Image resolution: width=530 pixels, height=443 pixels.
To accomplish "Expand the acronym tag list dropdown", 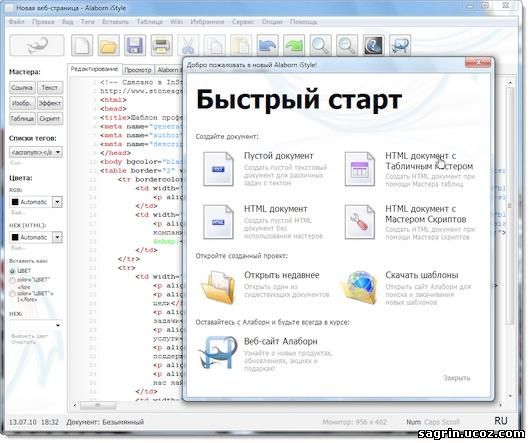I will (x=58, y=152).
